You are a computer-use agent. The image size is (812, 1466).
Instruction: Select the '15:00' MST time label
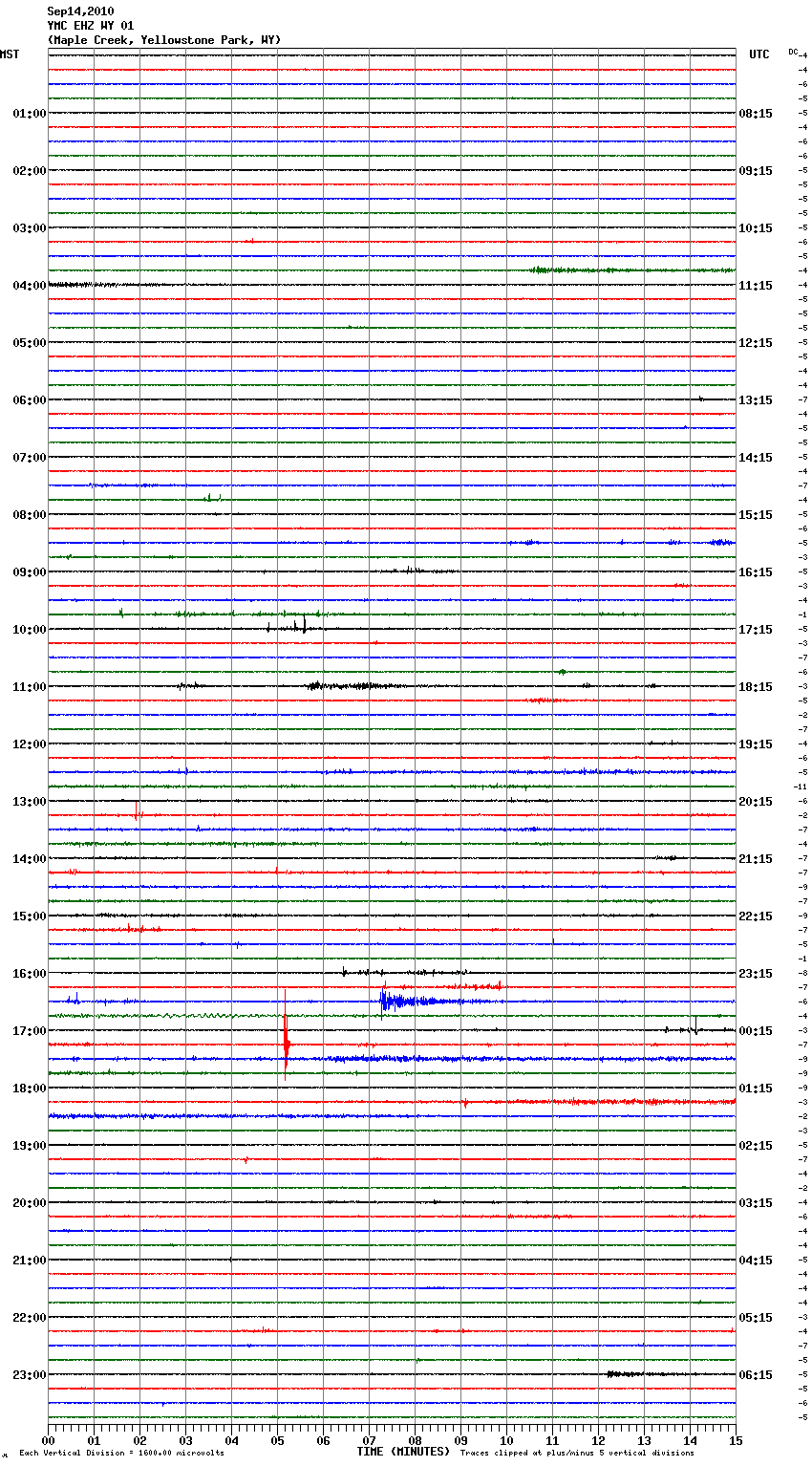[x=29, y=916]
